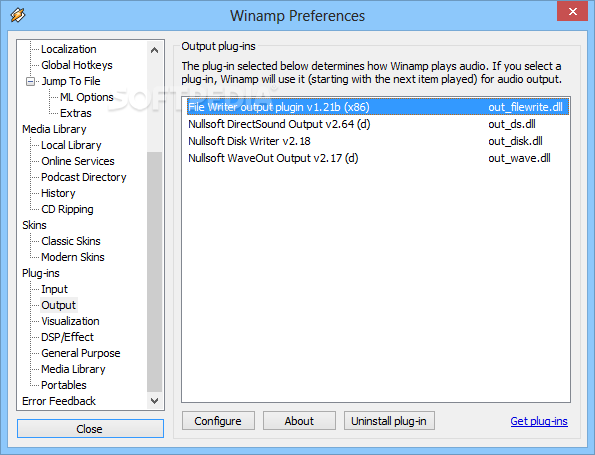The height and width of the screenshot is (455, 595).
Task: Click the tree scrollbar up arrow
Action: (154, 50)
